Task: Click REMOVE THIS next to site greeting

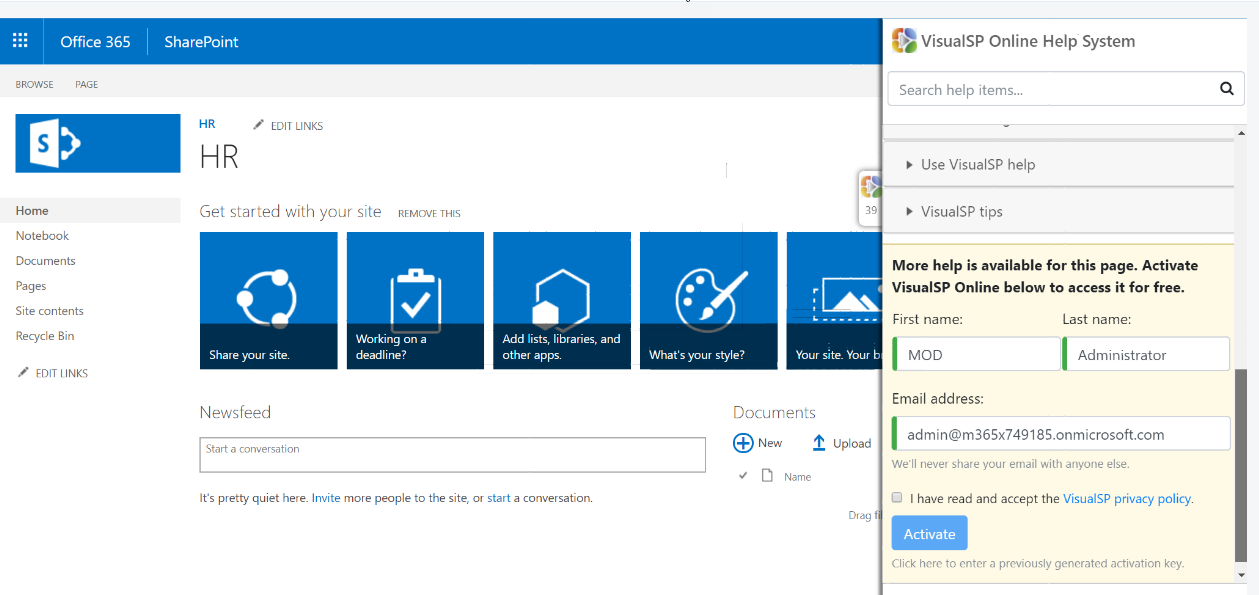Action: (429, 213)
